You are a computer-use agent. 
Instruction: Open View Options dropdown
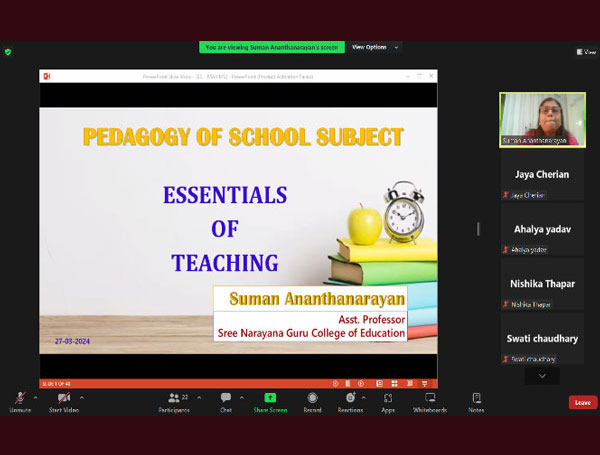(375, 47)
